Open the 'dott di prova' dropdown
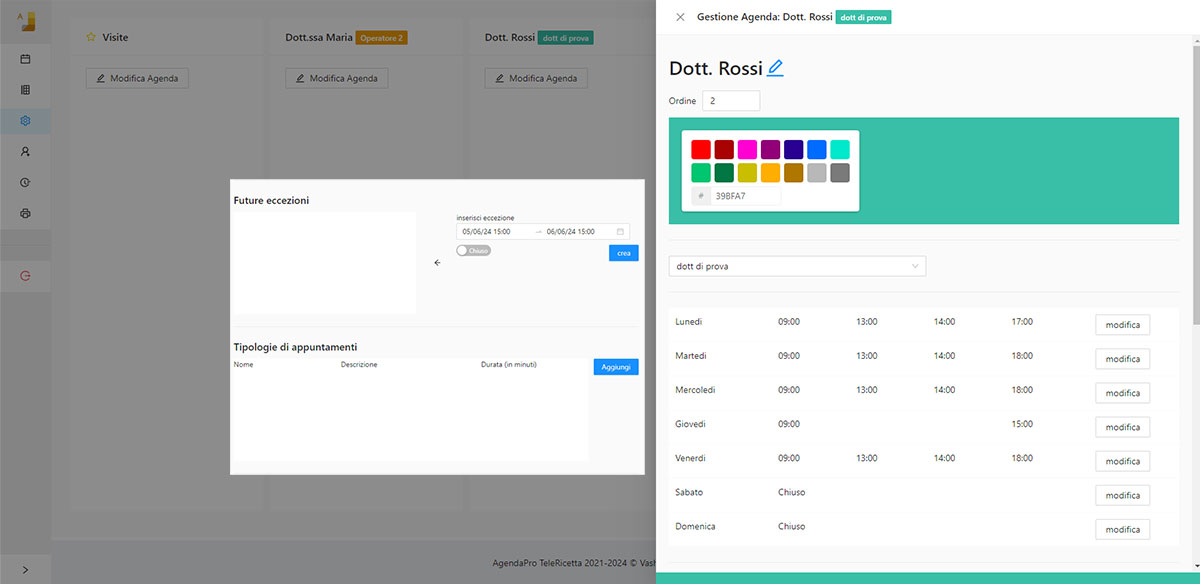The width and height of the screenshot is (1200, 584). coord(797,266)
